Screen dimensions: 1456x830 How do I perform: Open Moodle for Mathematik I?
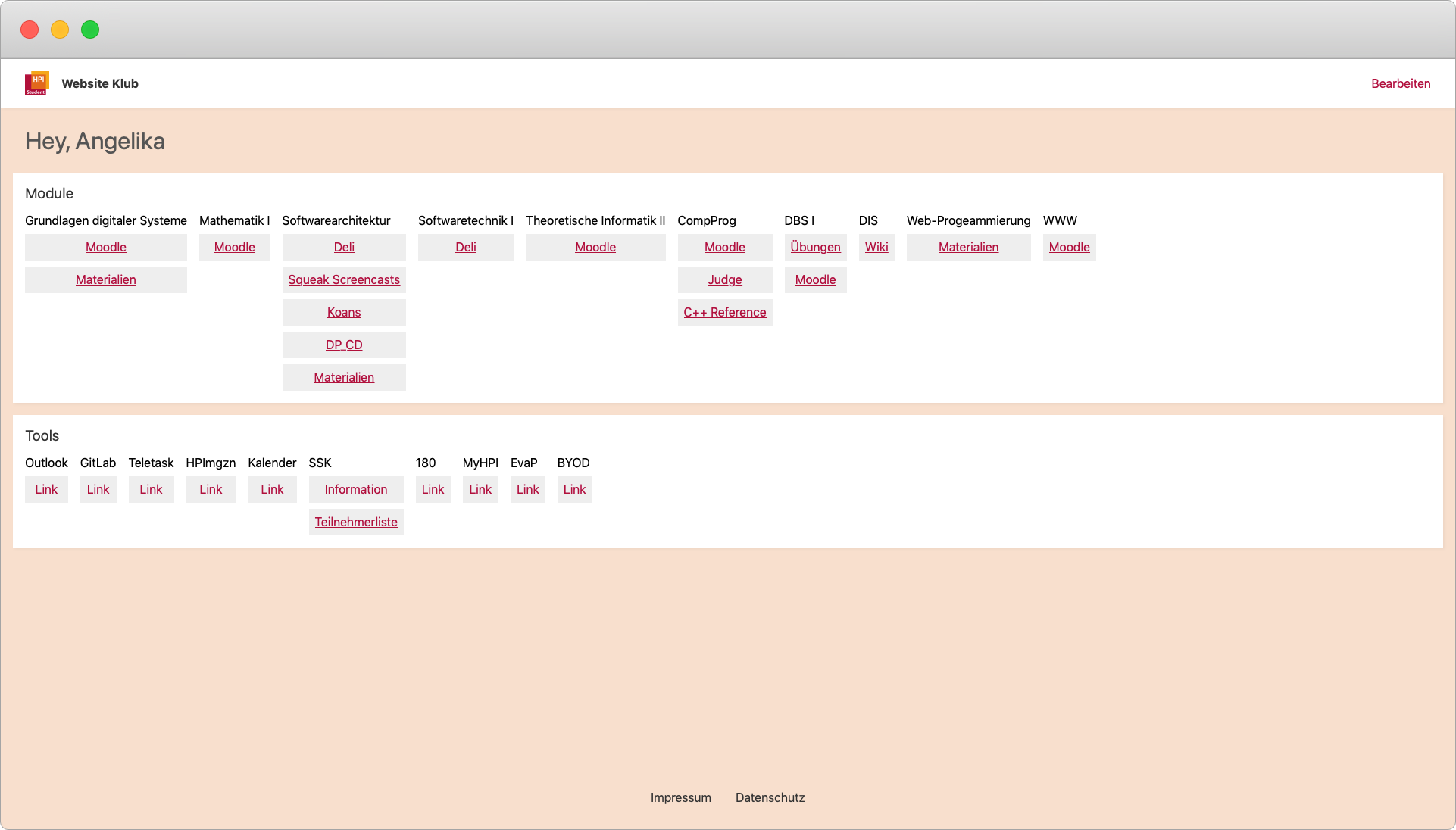pyautogui.click(x=234, y=247)
